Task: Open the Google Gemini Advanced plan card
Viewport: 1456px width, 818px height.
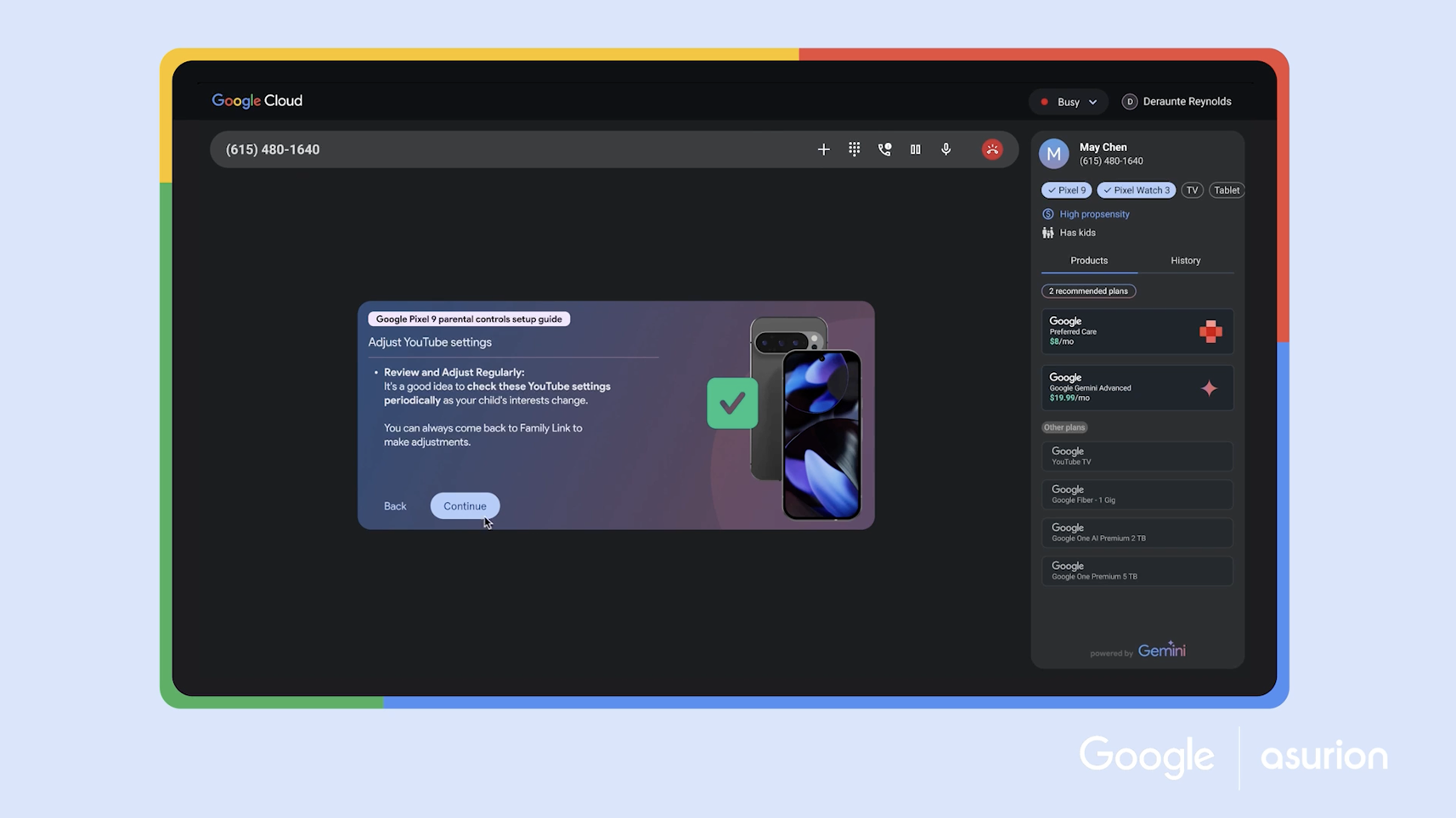Action: point(1137,387)
